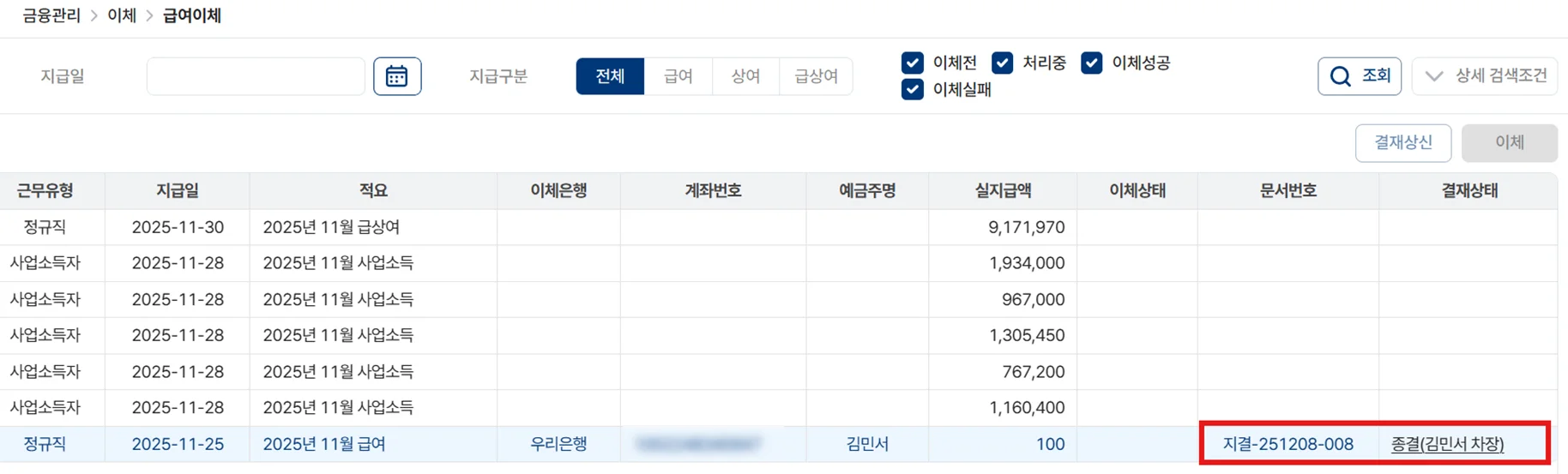The width and height of the screenshot is (1568, 474).
Task: Select the 상여 payment type tab
Action: click(745, 76)
